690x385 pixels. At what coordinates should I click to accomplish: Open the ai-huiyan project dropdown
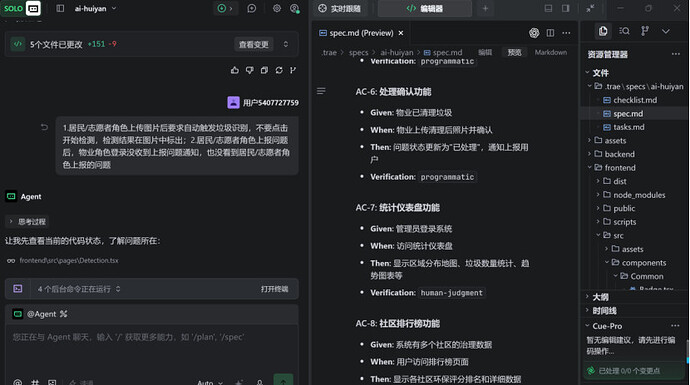(x=95, y=8)
